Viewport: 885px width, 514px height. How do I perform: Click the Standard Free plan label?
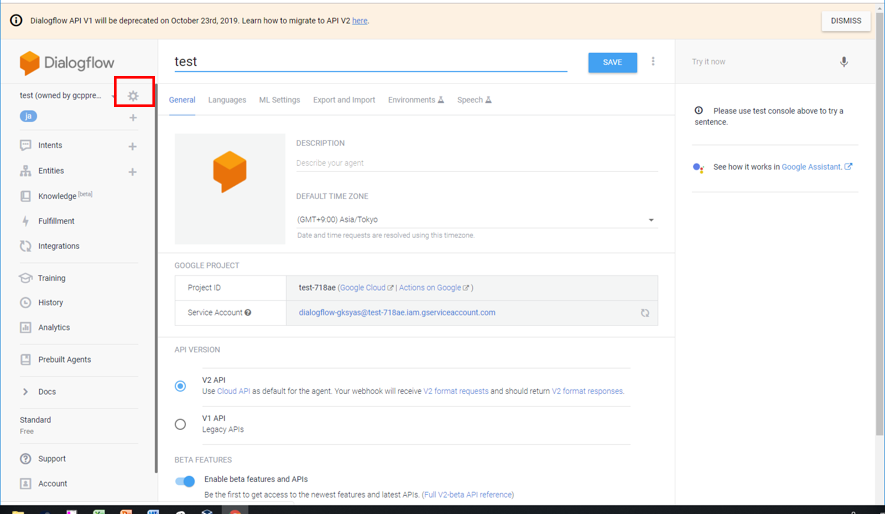coord(35,425)
